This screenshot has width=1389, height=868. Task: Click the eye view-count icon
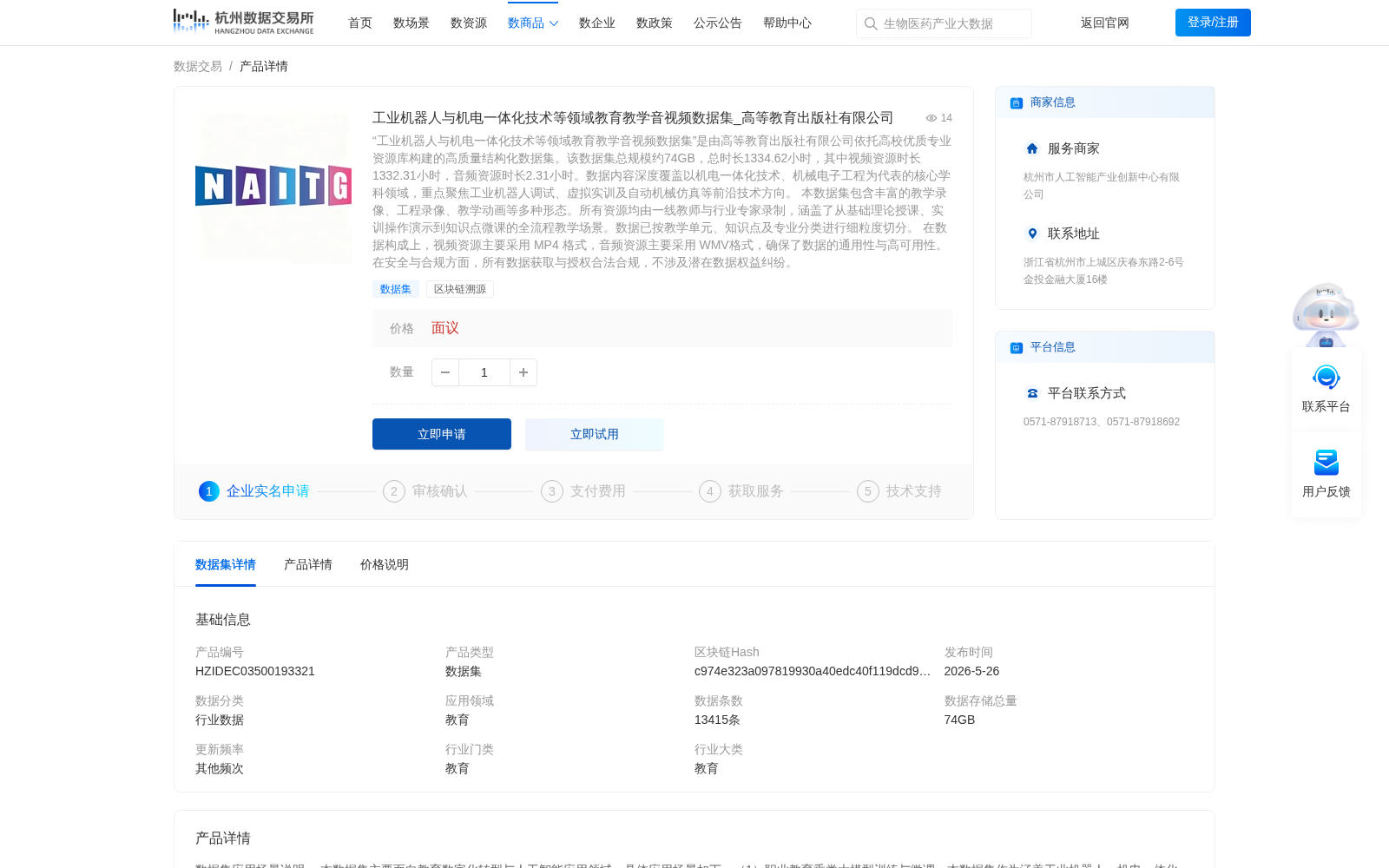coord(931,118)
